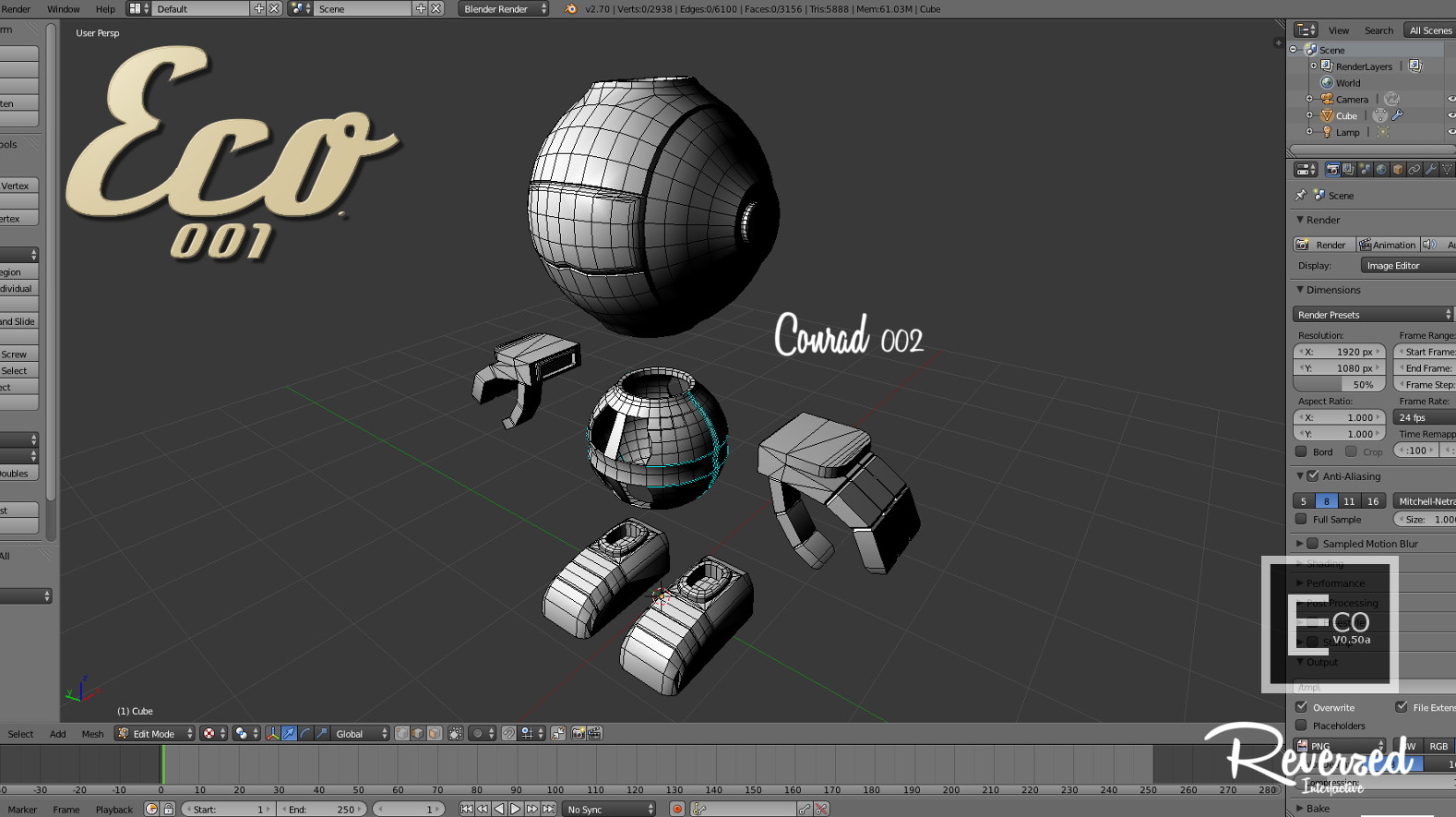Hide the Camera via eye icon

click(1450, 99)
